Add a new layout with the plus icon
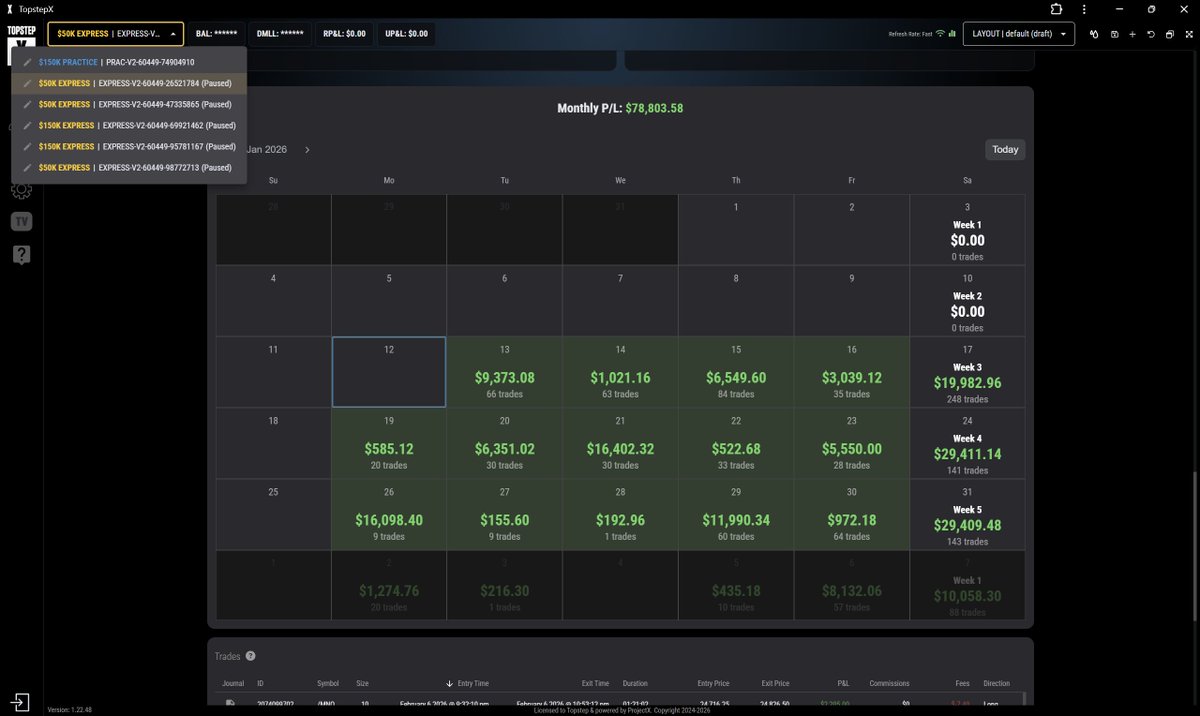1200x716 pixels. (1132, 34)
